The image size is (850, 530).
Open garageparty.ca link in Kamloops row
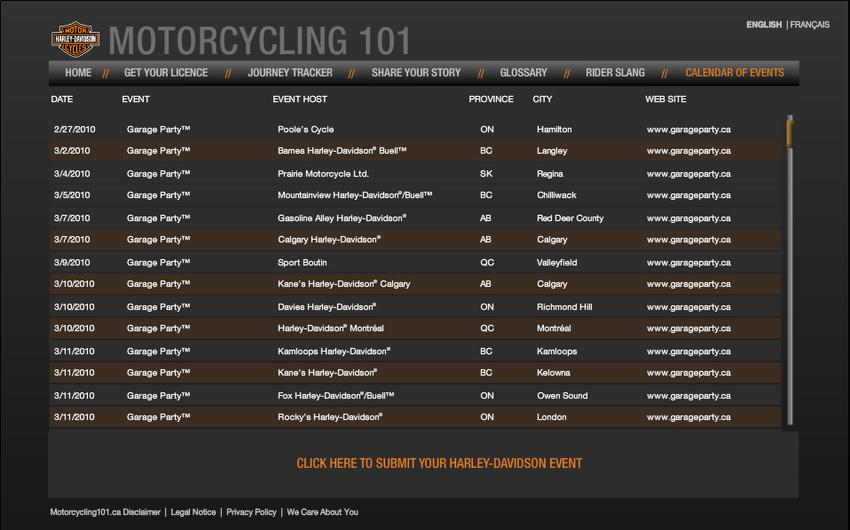688,352
